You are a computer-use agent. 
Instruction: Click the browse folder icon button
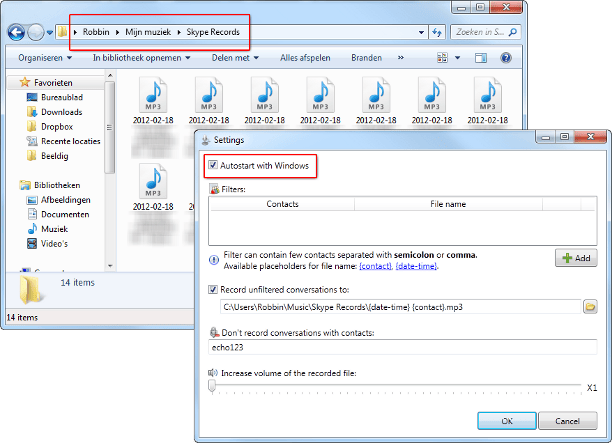(590, 307)
